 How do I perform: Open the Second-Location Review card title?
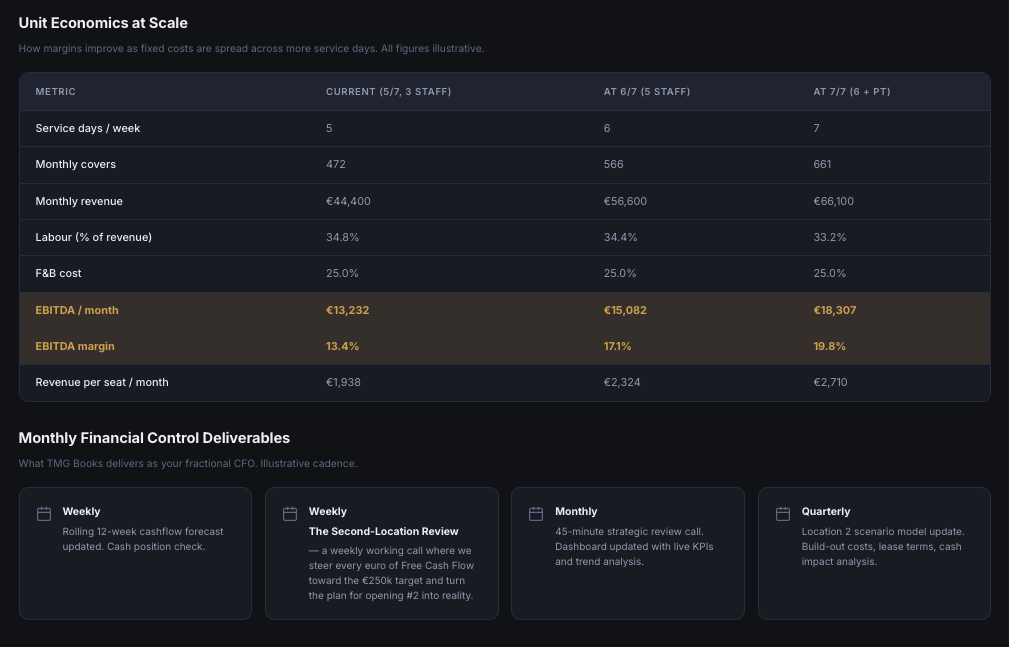(x=384, y=531)
